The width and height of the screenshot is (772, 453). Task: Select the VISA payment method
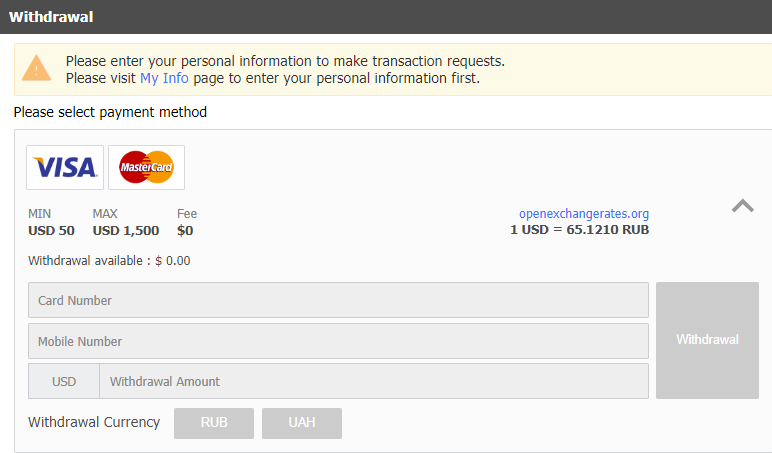(x=65, y=167)
